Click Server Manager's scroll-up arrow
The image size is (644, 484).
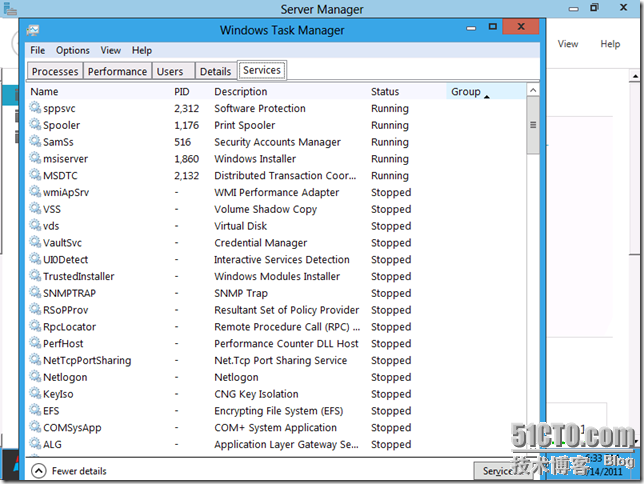click(635, 76)
